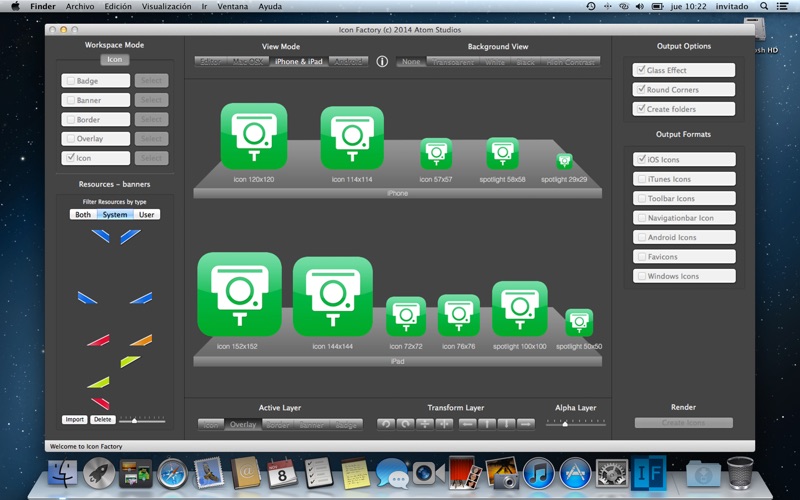800x500 pixels.
Task: Open the Ventana menu
Action: pos(233,6)
